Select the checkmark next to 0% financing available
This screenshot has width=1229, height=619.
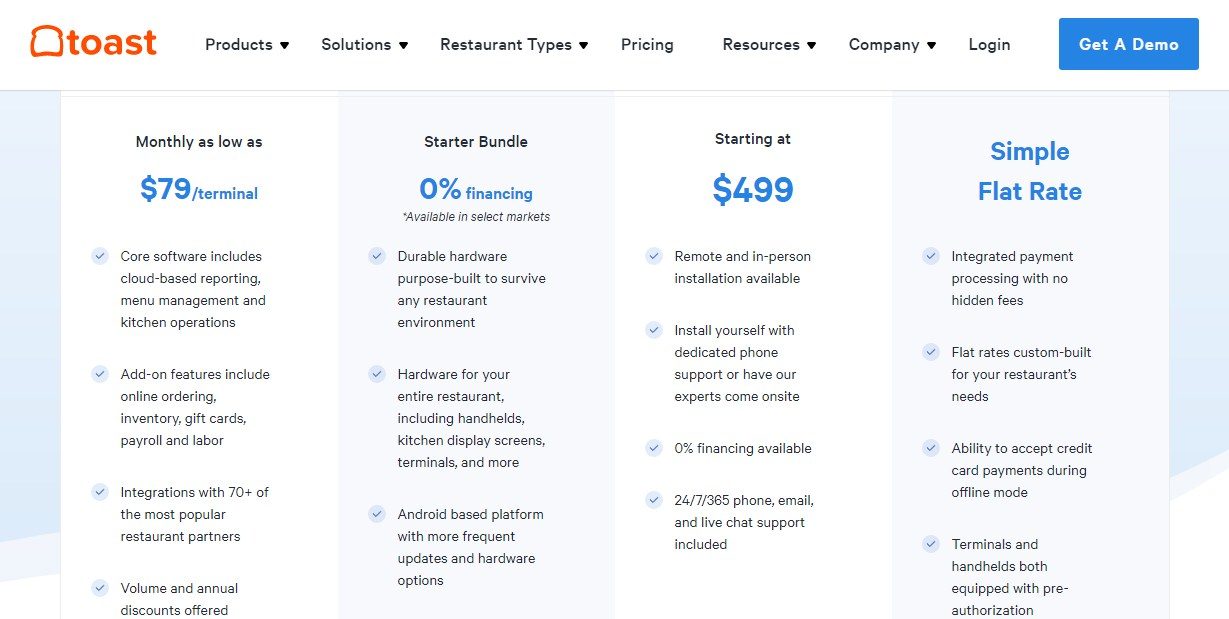654,448
